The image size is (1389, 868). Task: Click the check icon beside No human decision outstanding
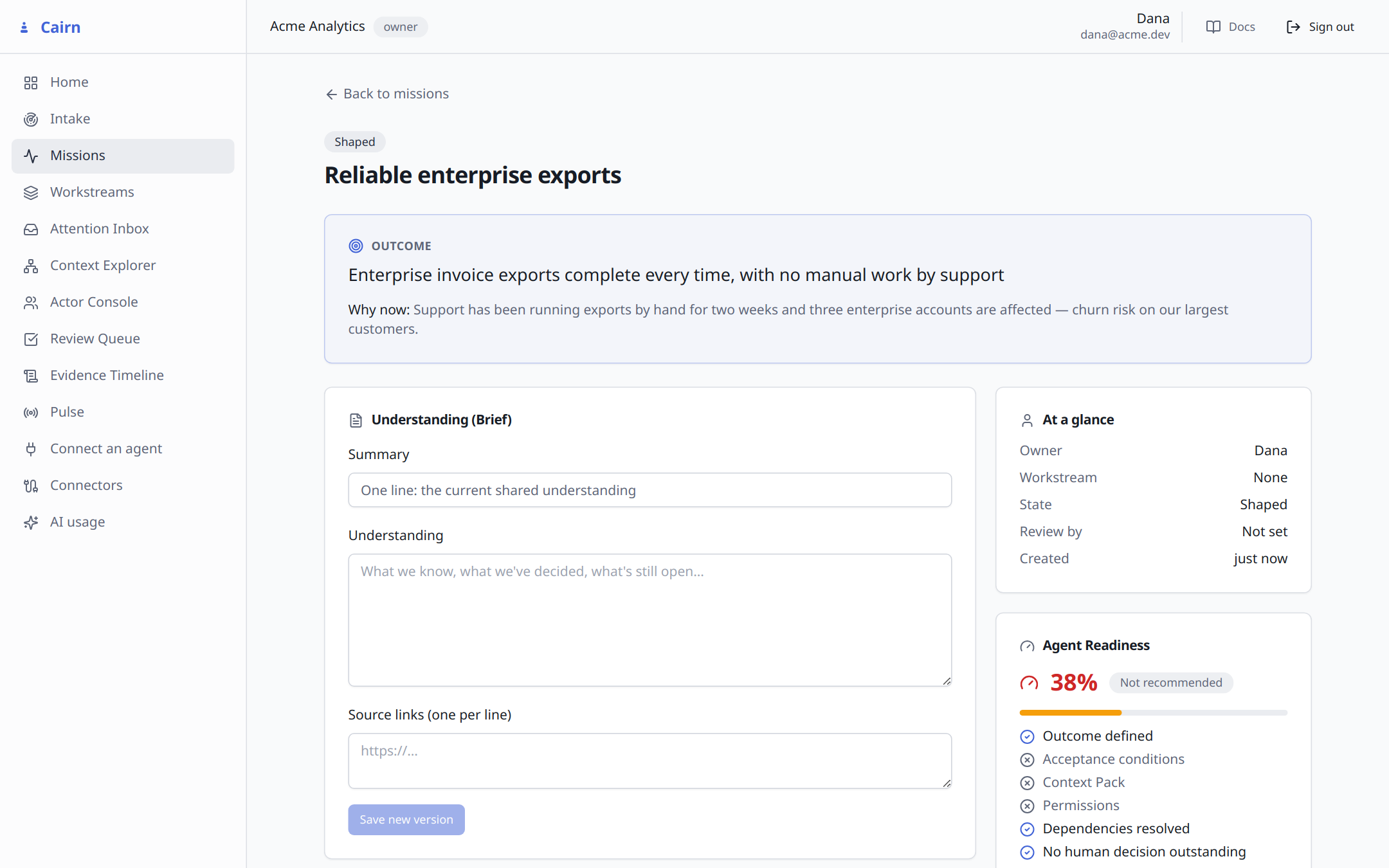coord(1028,853)
